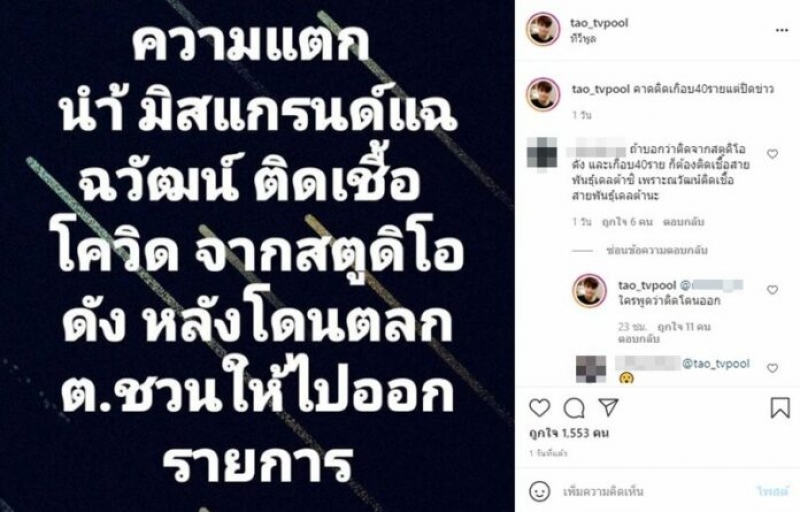Open @tao_tvpool mention in last comment
This screenshot has height=512, width=800.
pyautogui.click(x=716, y=364)
